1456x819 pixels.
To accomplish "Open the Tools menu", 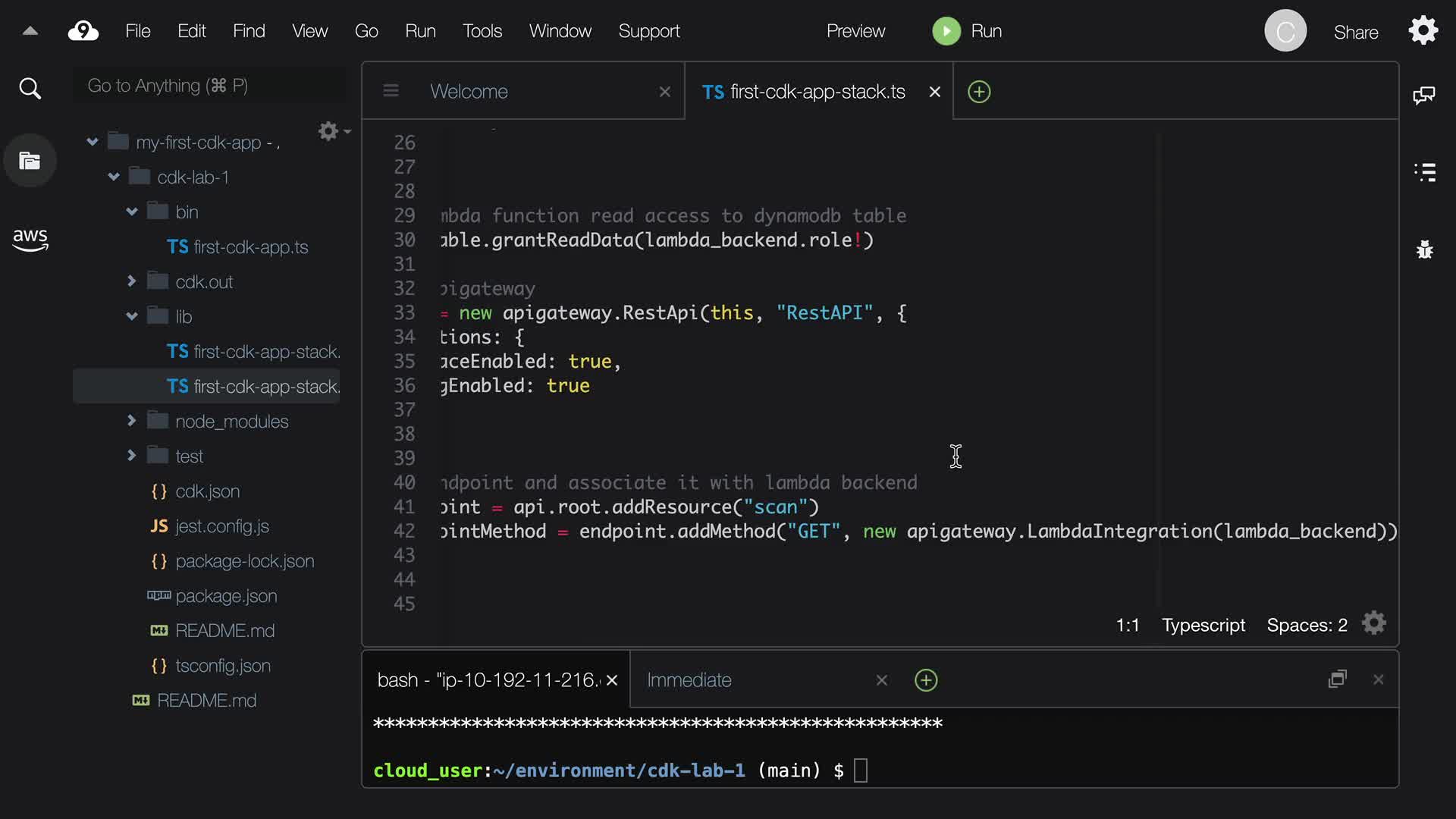I will point(482,31).
